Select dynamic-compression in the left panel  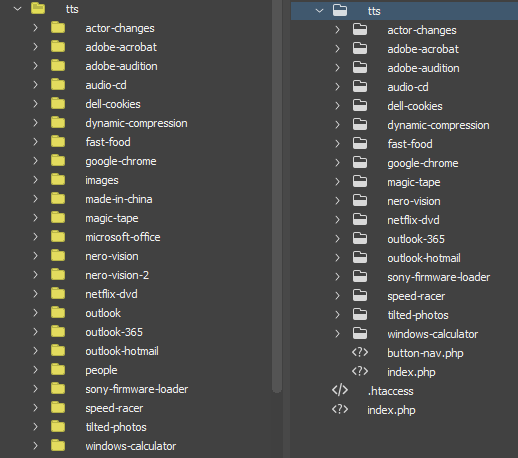tap(136, 123)
